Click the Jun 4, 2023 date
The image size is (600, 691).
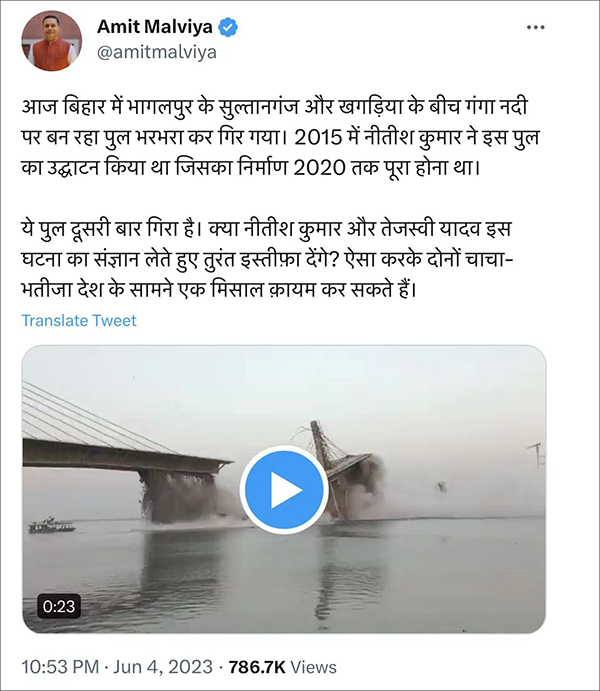[x=163, y=667]
